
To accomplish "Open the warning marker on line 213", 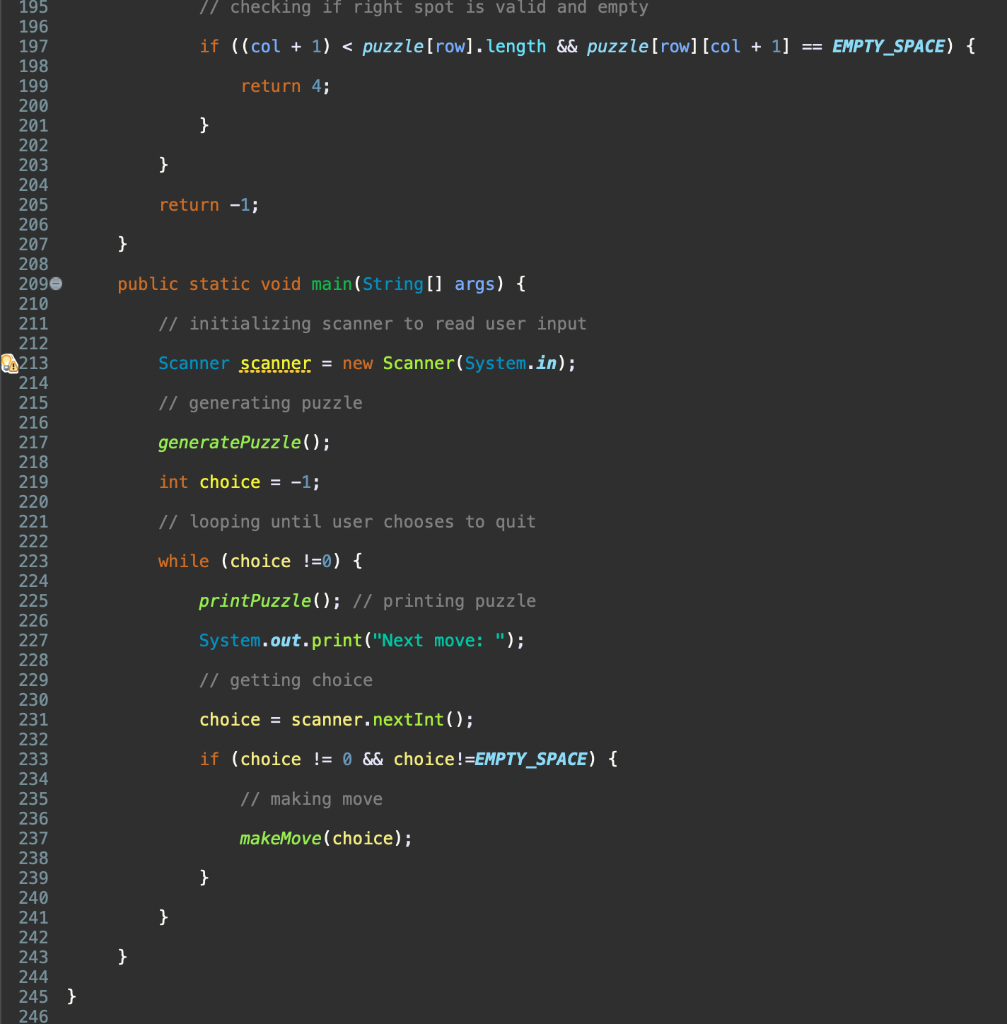I will tap(9, 363).
